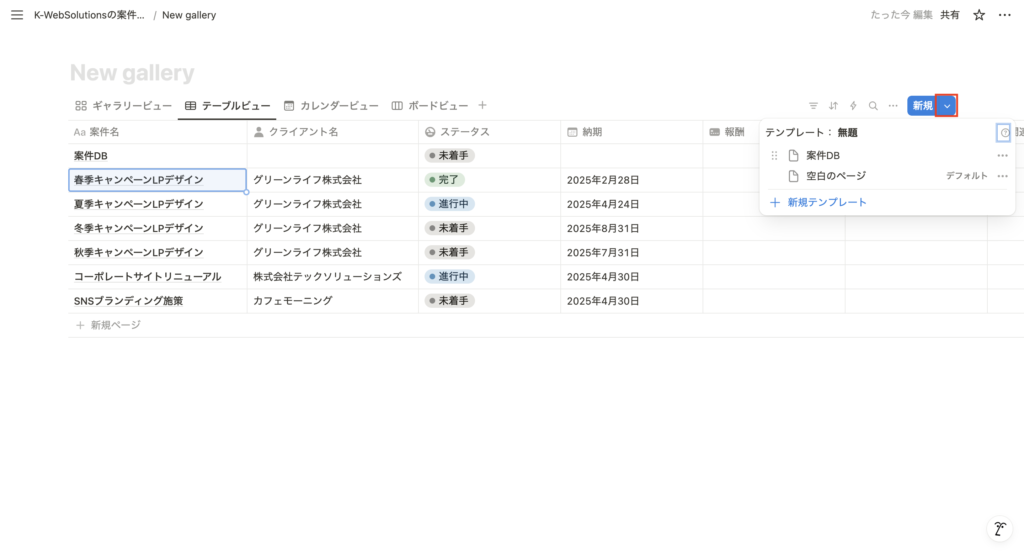Click the search magnifier icon
The width and height of the screenshot is (1024, 553).
(x=873, y=106)
